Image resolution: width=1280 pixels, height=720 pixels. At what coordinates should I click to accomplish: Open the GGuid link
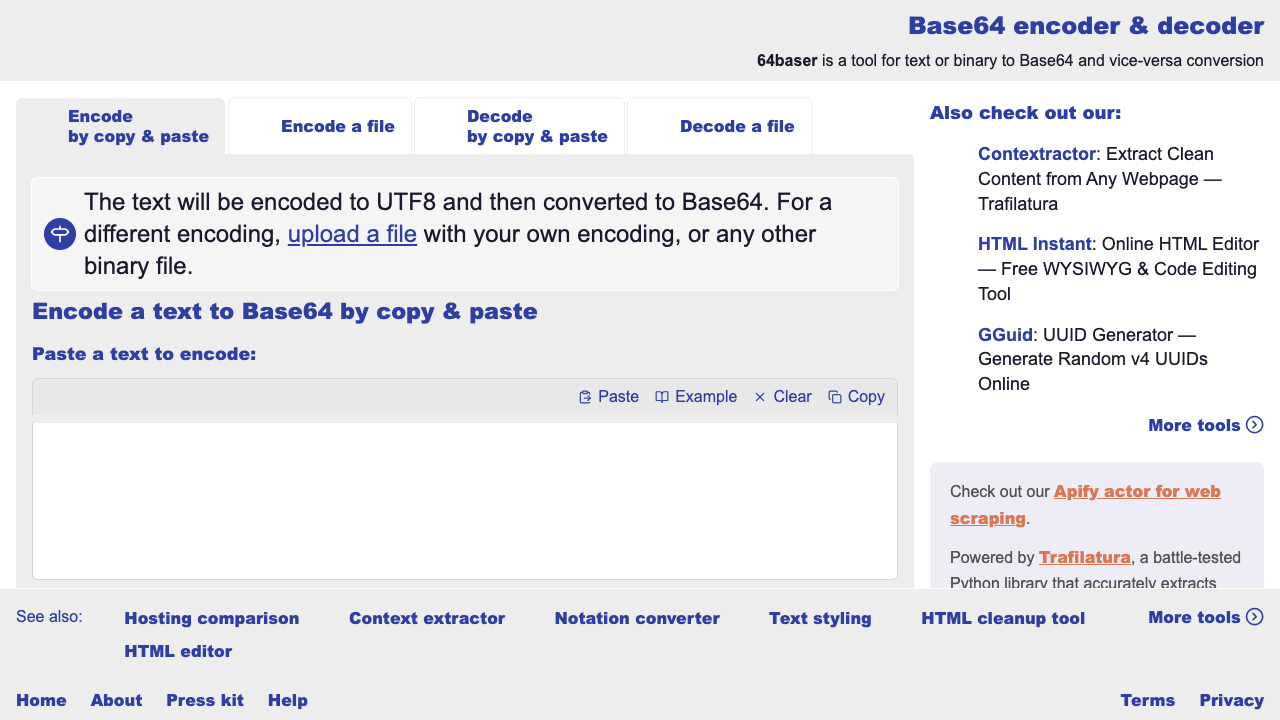tap(1005, 334)
